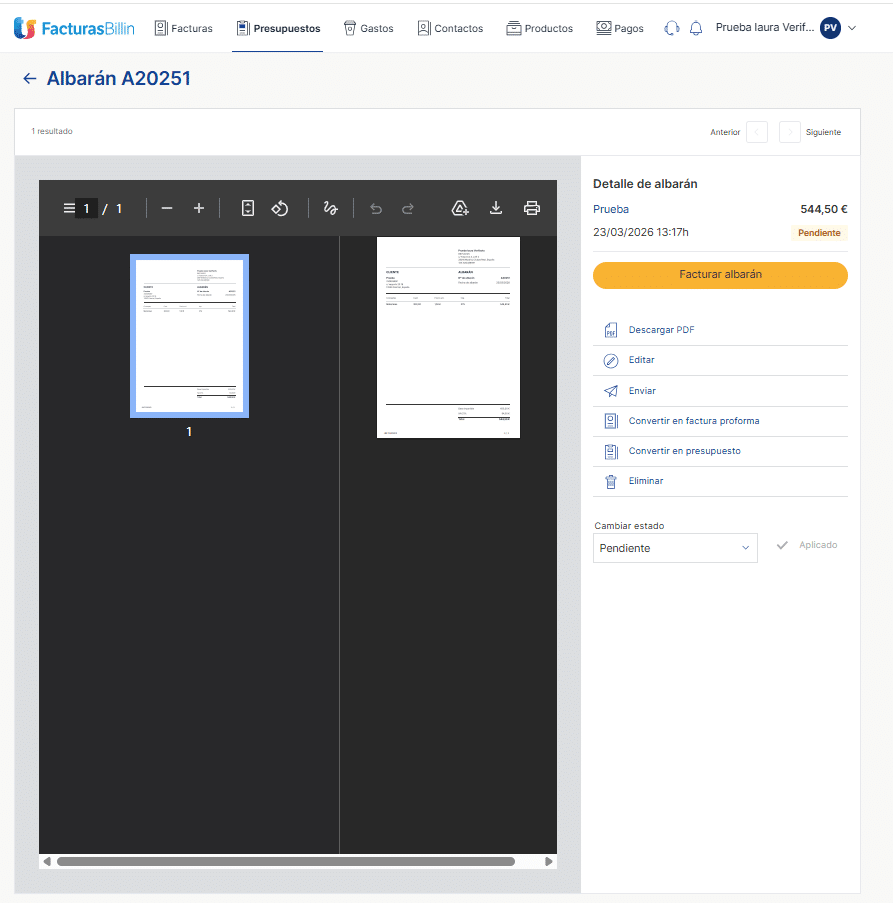893x903 pixels.
Task: Save the PDF to Google Drive
Action: click(460, 208)
